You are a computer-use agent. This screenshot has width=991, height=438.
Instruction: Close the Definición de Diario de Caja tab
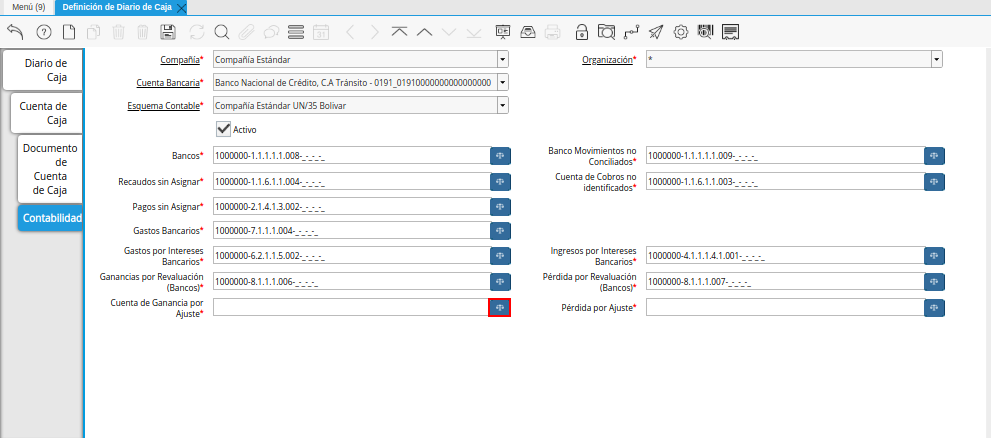pos(181,8)
